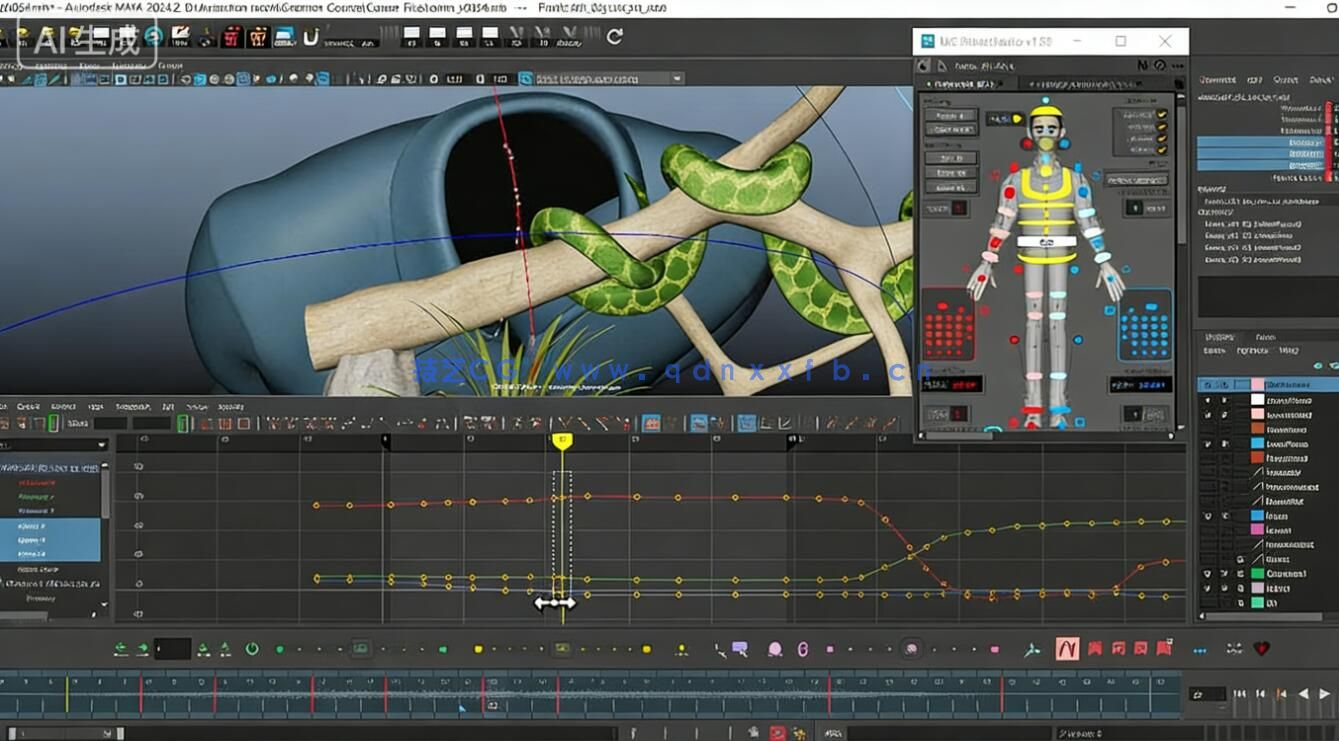Open the dropdown above graph editor channel list
Viewport: 1339px width, 741px height.
pyautogui.click(x=101, y=445)
